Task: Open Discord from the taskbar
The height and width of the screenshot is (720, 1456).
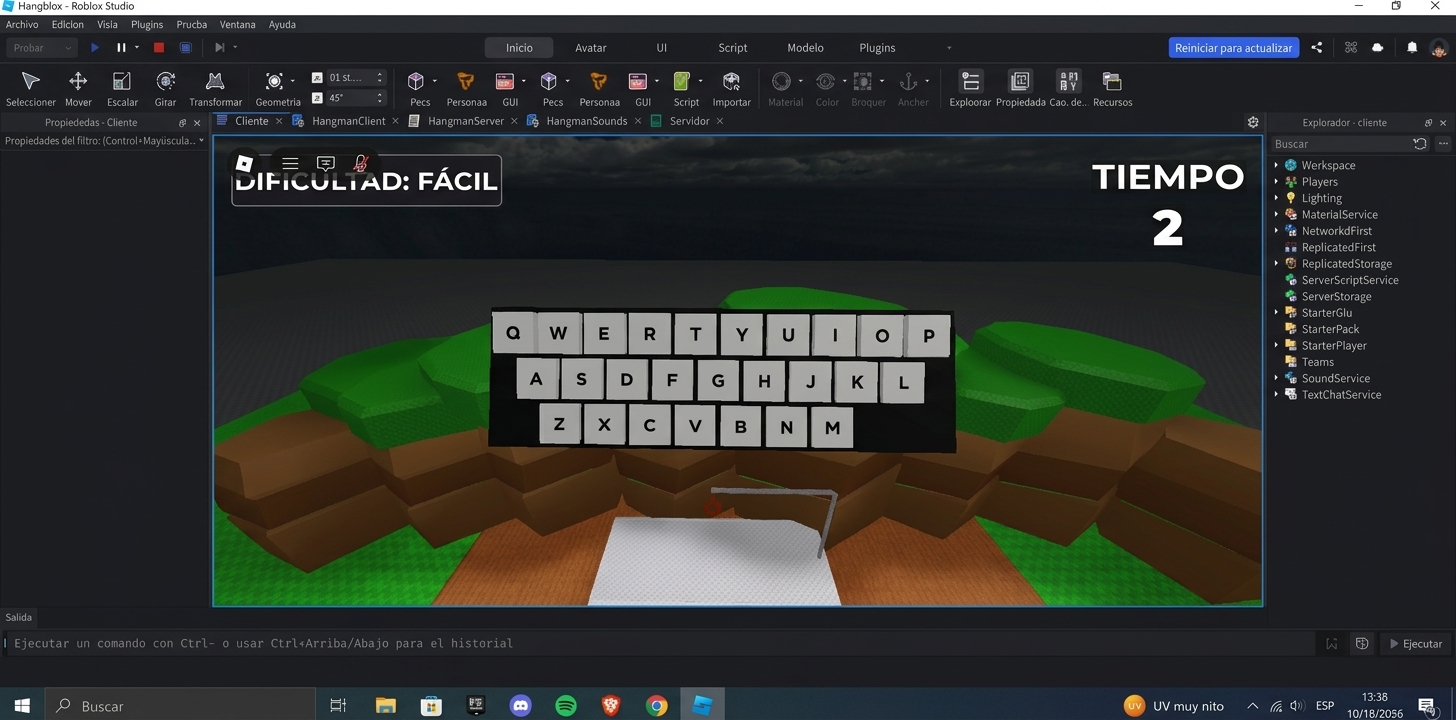Action: 521,706
